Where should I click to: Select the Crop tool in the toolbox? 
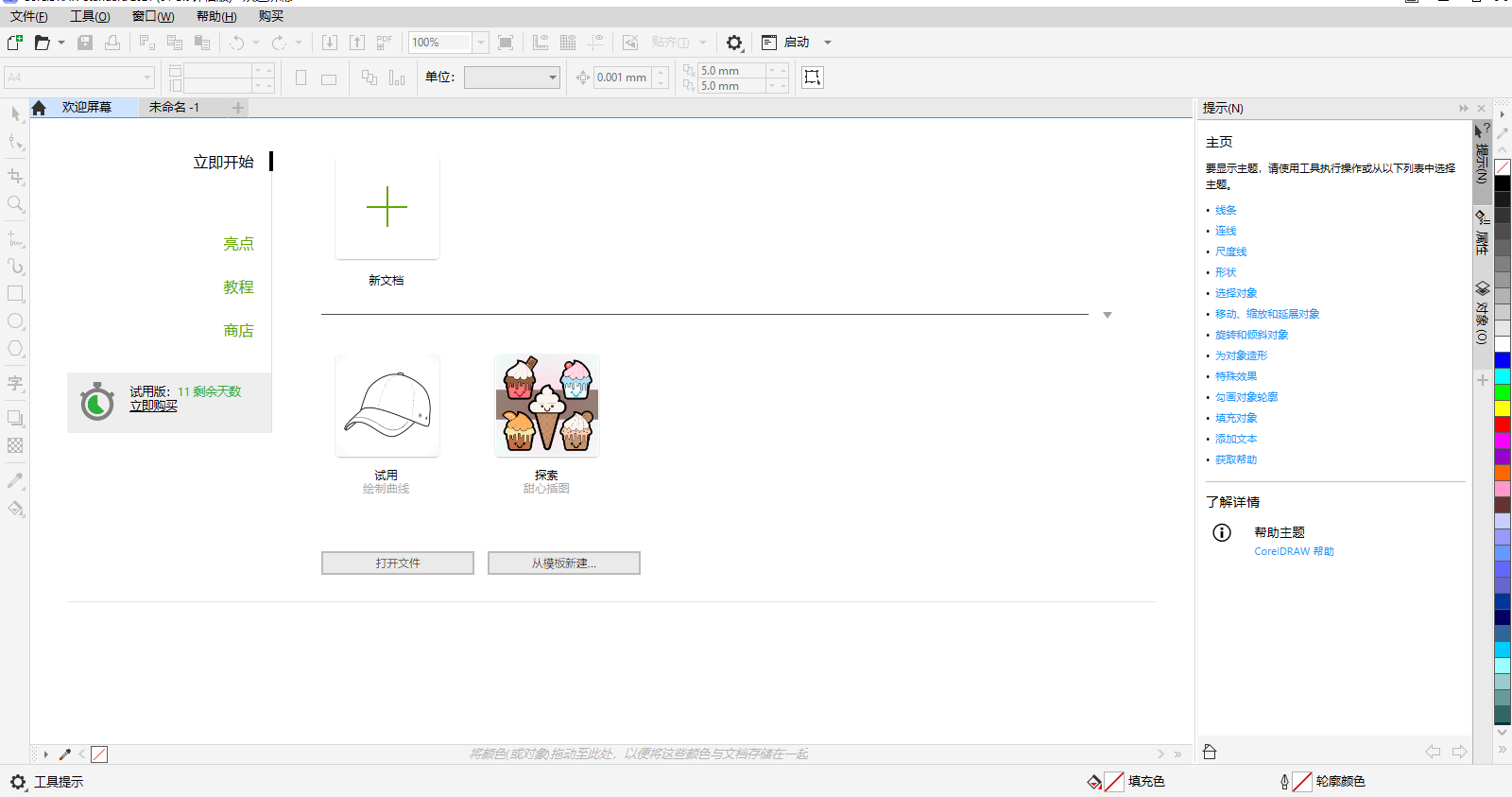[16, 177]
